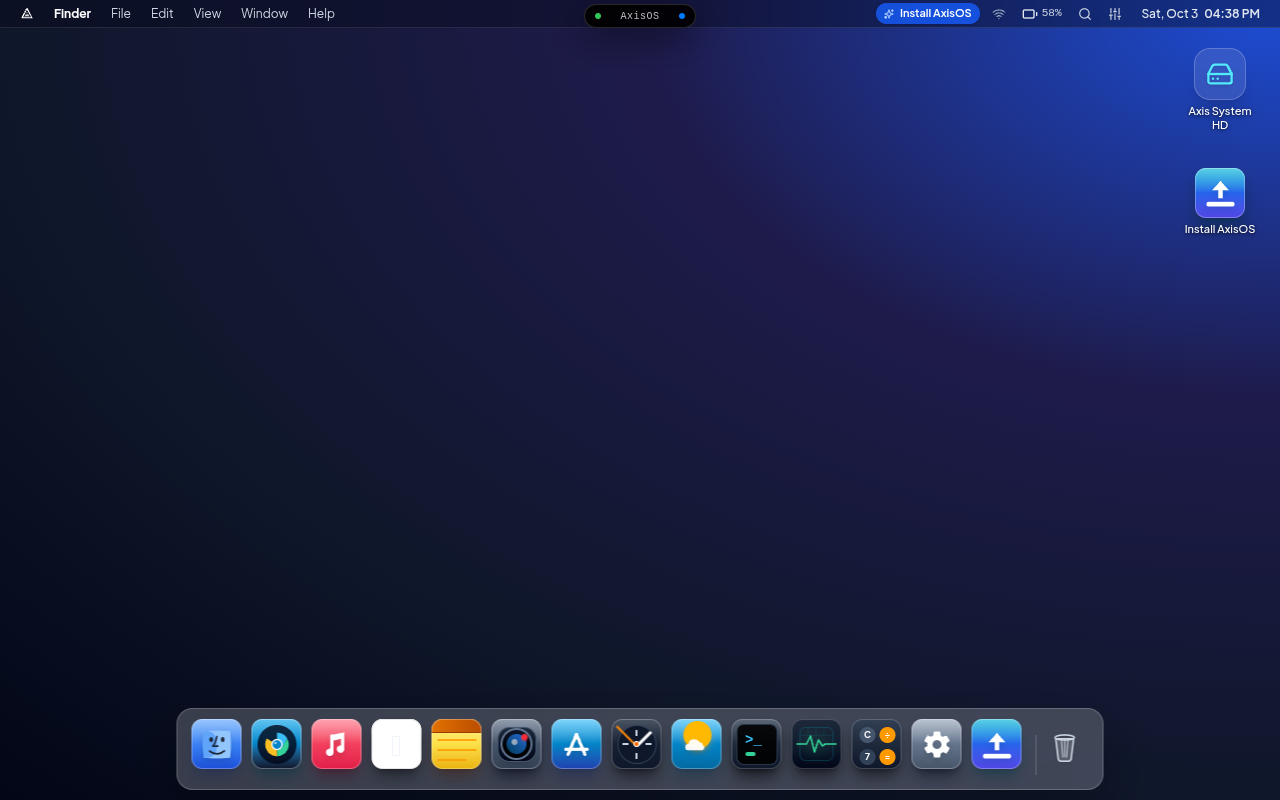Open the Finder application menu
Image resolution: width=1280 pixels, height=800 pixels.
(72, 14)
